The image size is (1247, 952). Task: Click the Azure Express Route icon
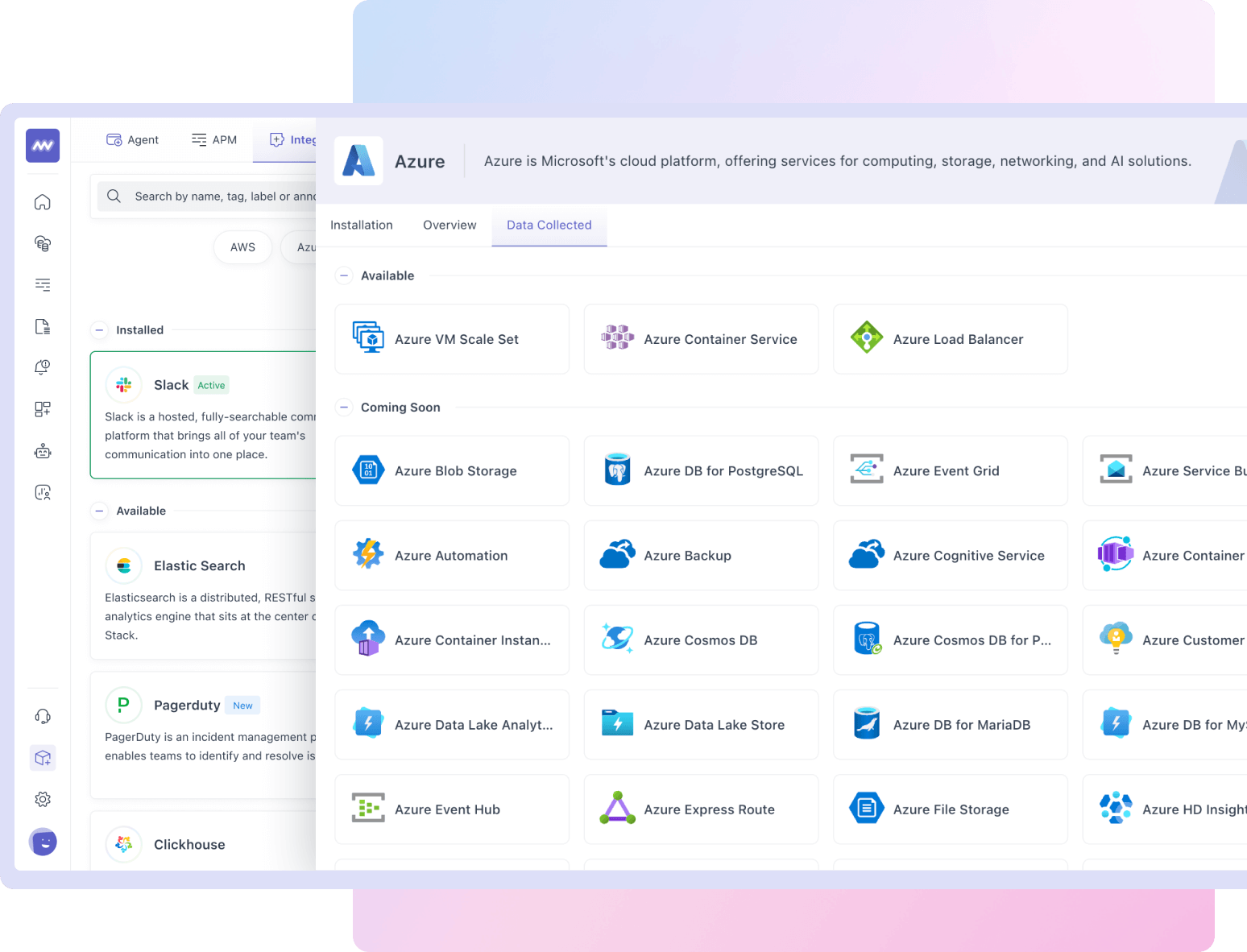[618, 808]
